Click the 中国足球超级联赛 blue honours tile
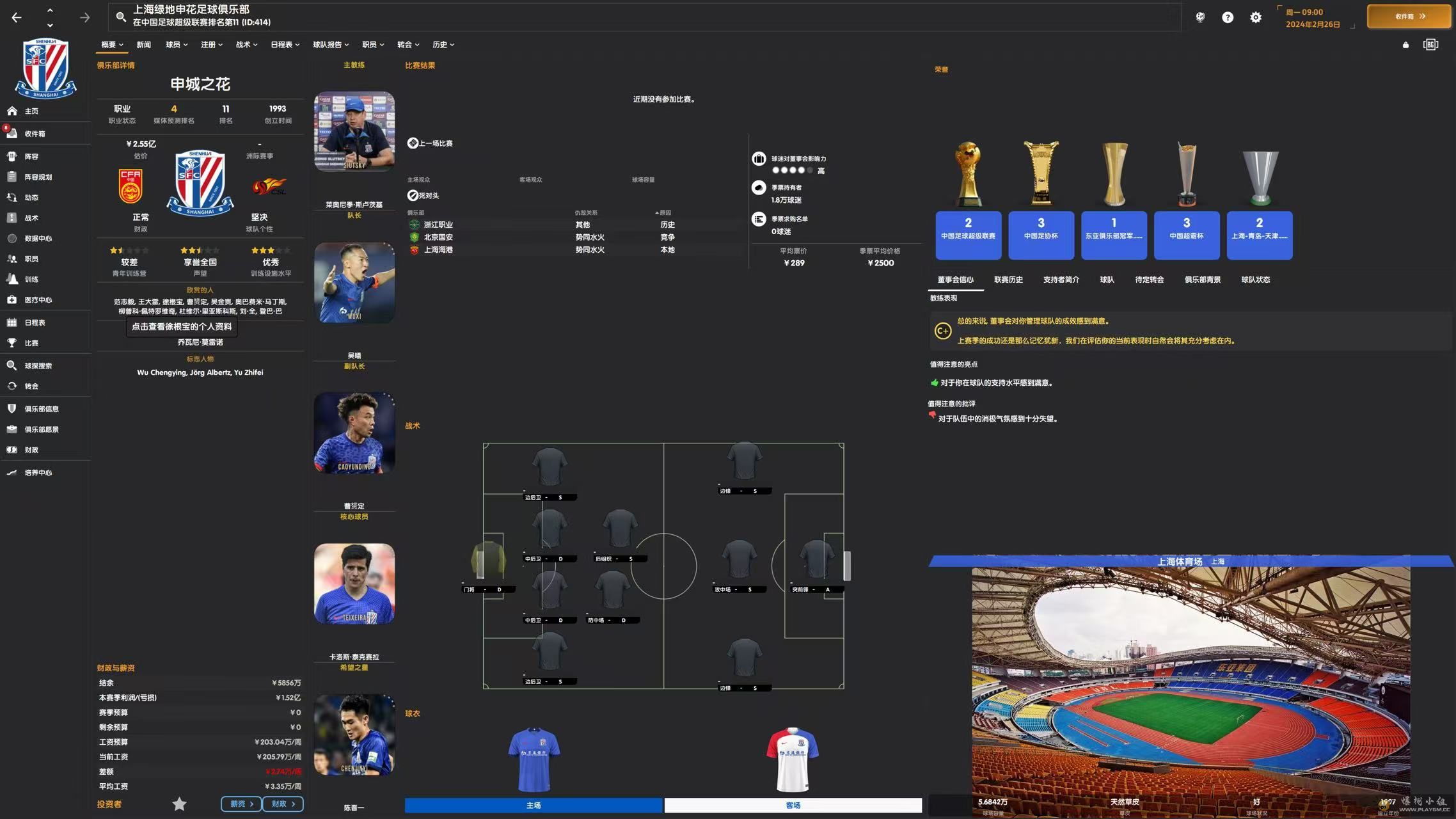 pos(968,235)
